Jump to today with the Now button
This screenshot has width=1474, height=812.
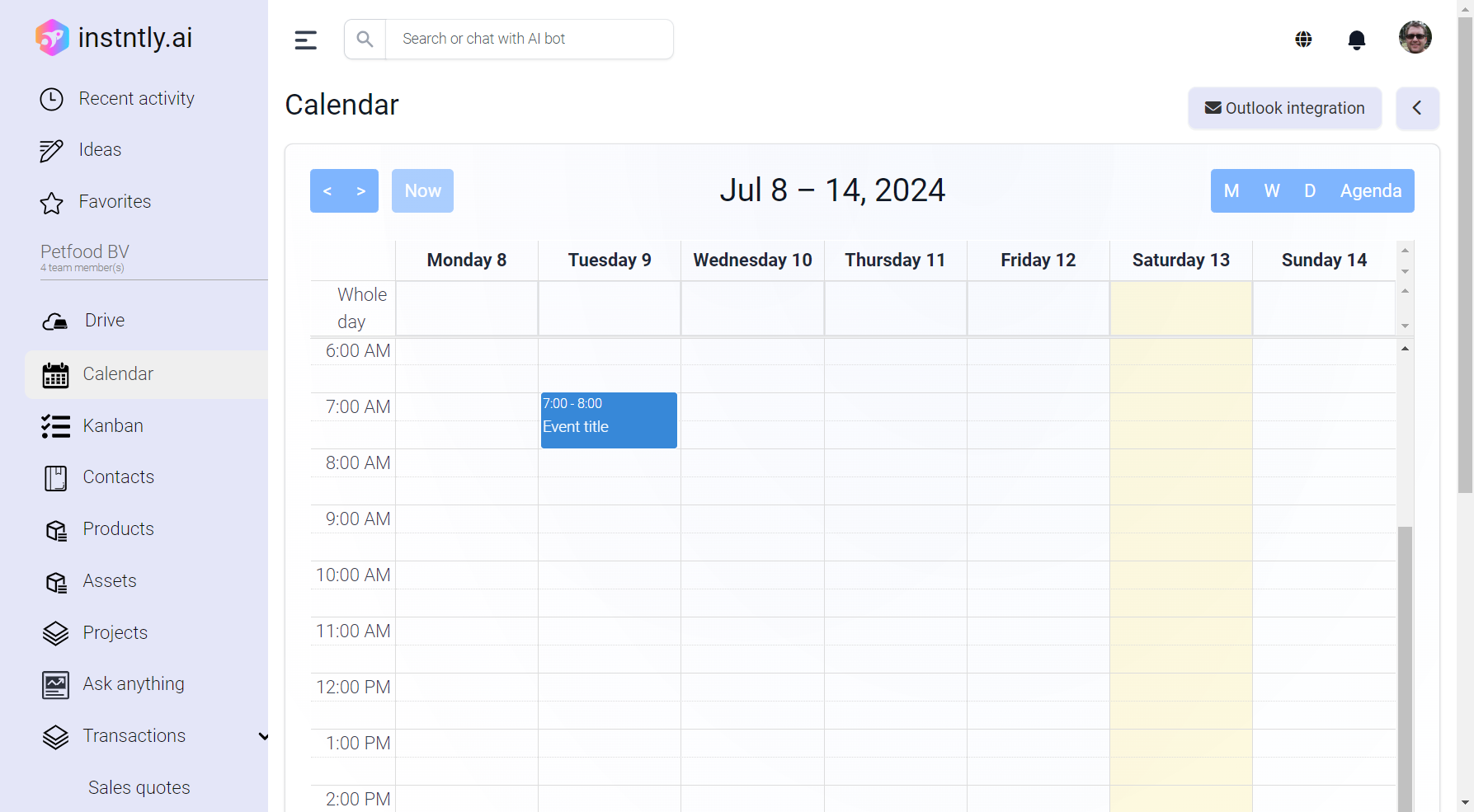[422, 191]
